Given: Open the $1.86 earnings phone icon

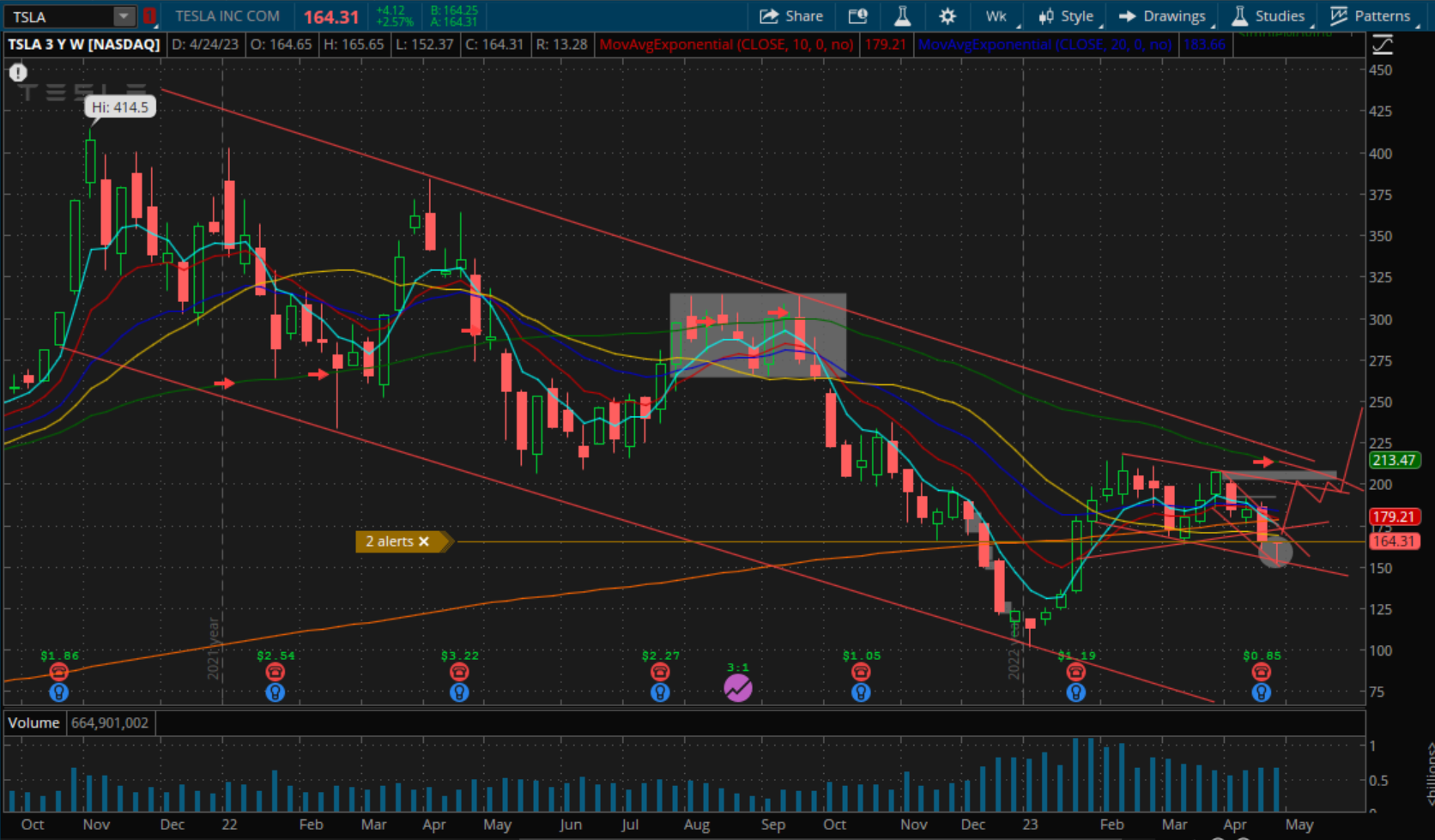Looking at the screenshot, I should tap(58, 672).
